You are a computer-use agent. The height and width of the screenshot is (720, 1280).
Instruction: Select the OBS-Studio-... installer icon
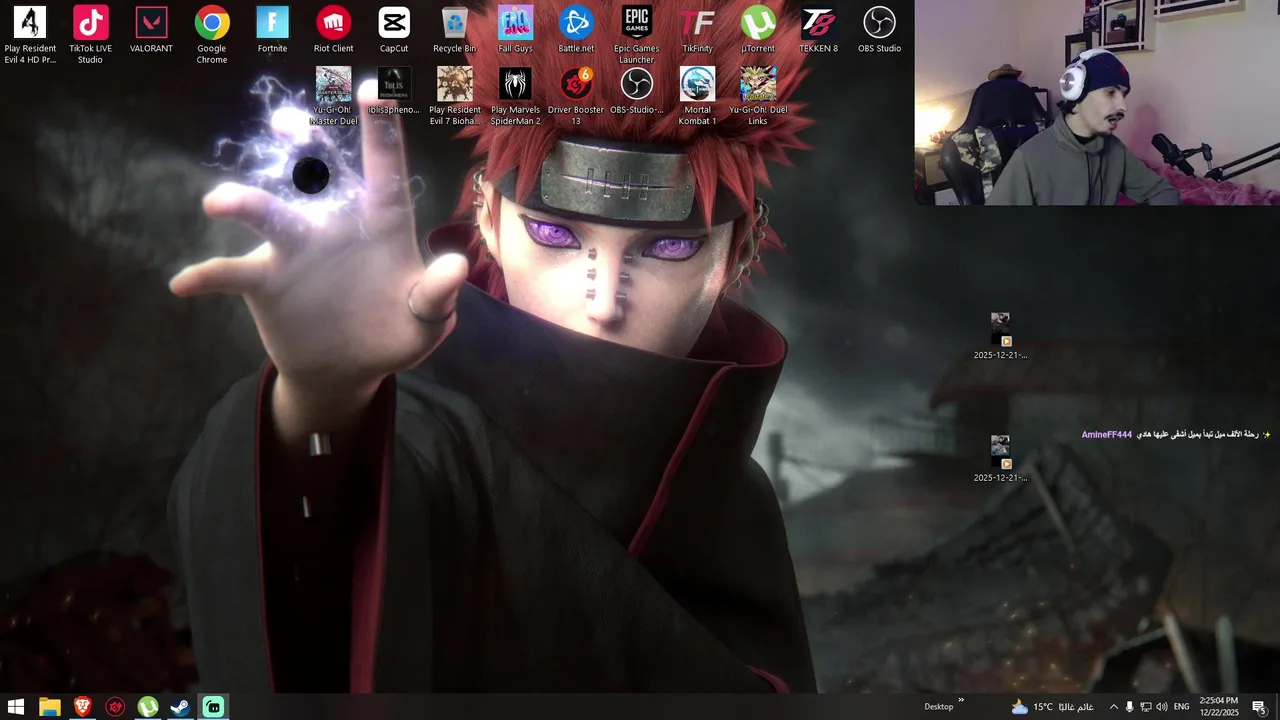(x=636, y=92)
